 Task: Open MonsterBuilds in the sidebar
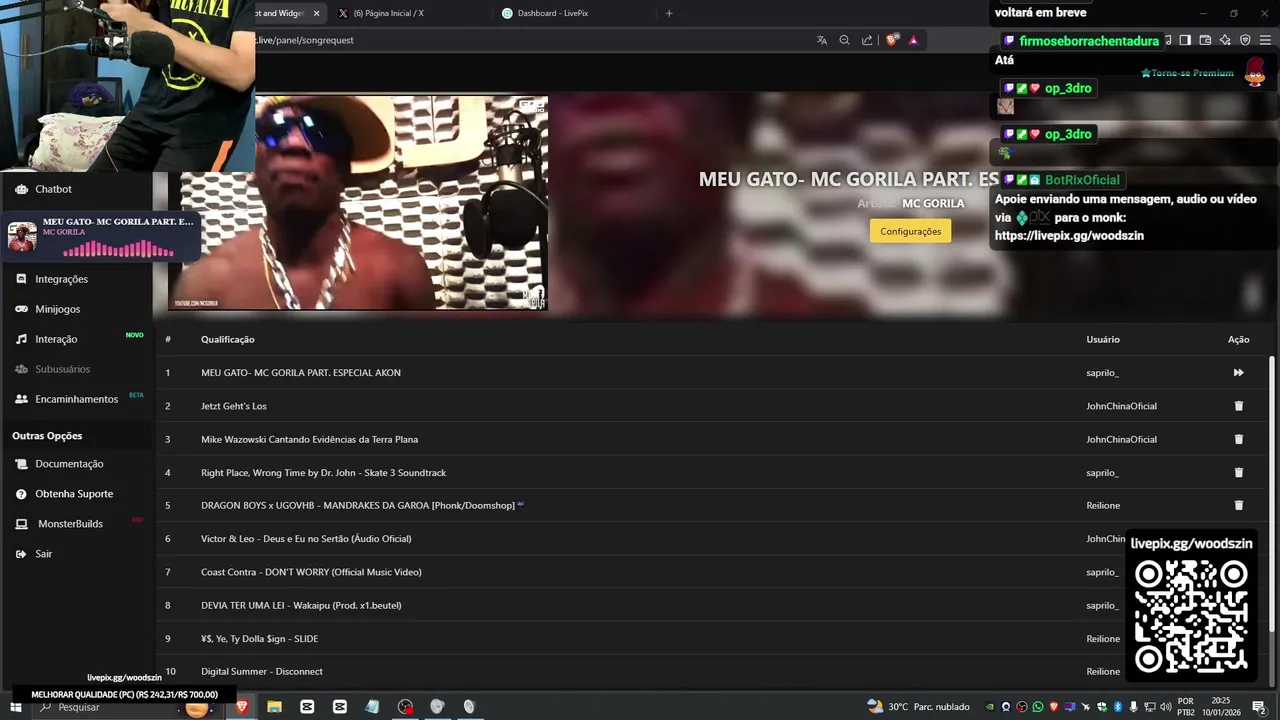[x=70, y=524]
